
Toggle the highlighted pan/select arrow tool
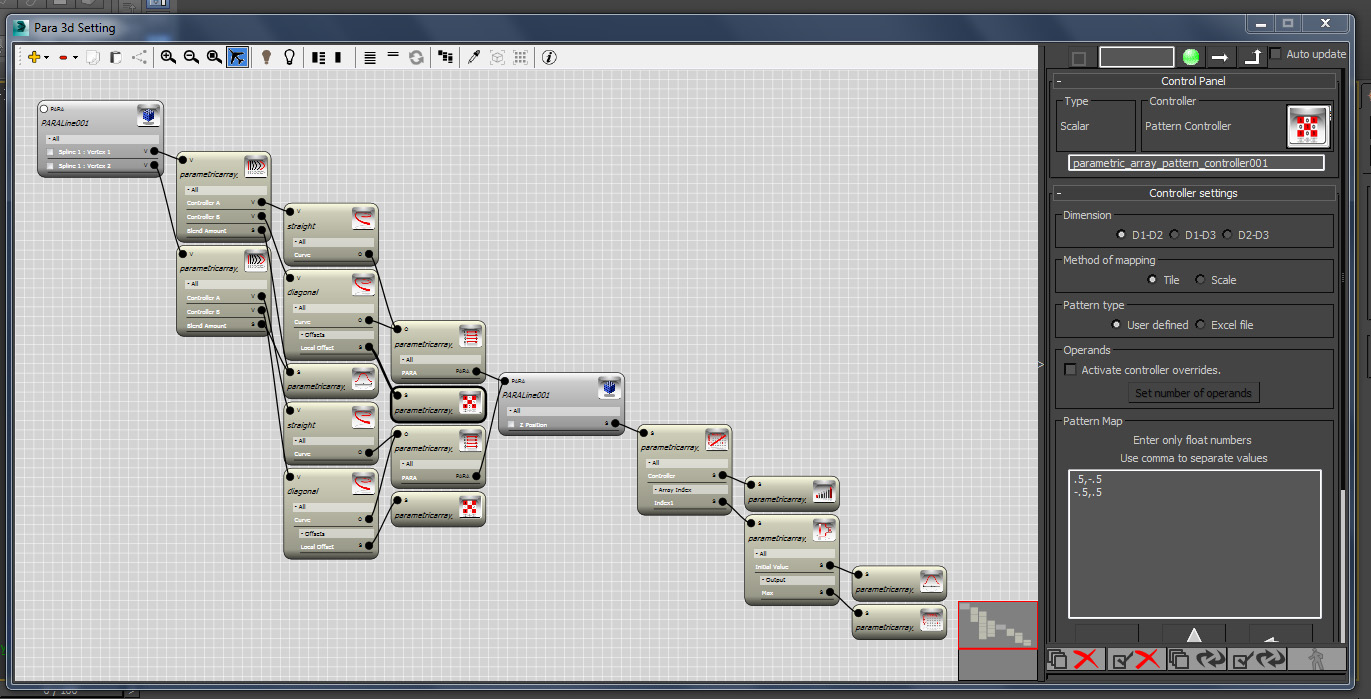tap(237, 58)
